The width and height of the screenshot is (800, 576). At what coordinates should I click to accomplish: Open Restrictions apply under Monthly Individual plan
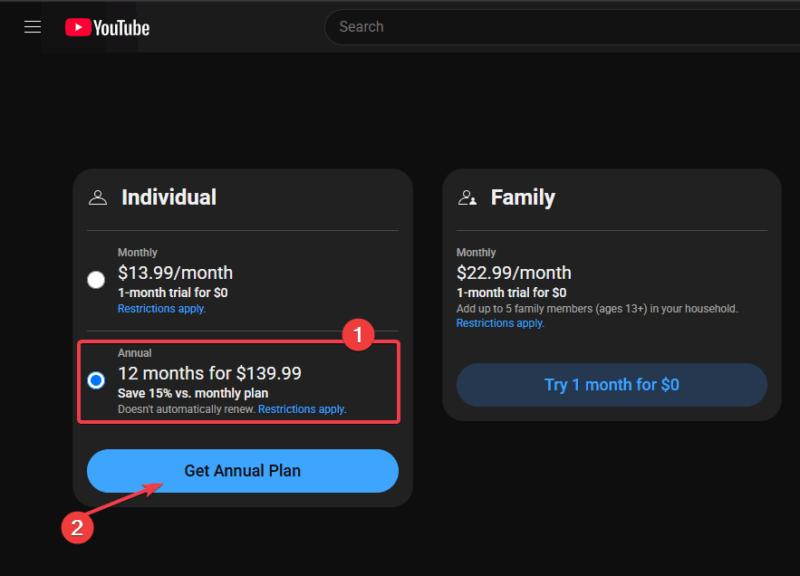click(x=161, y=308)
